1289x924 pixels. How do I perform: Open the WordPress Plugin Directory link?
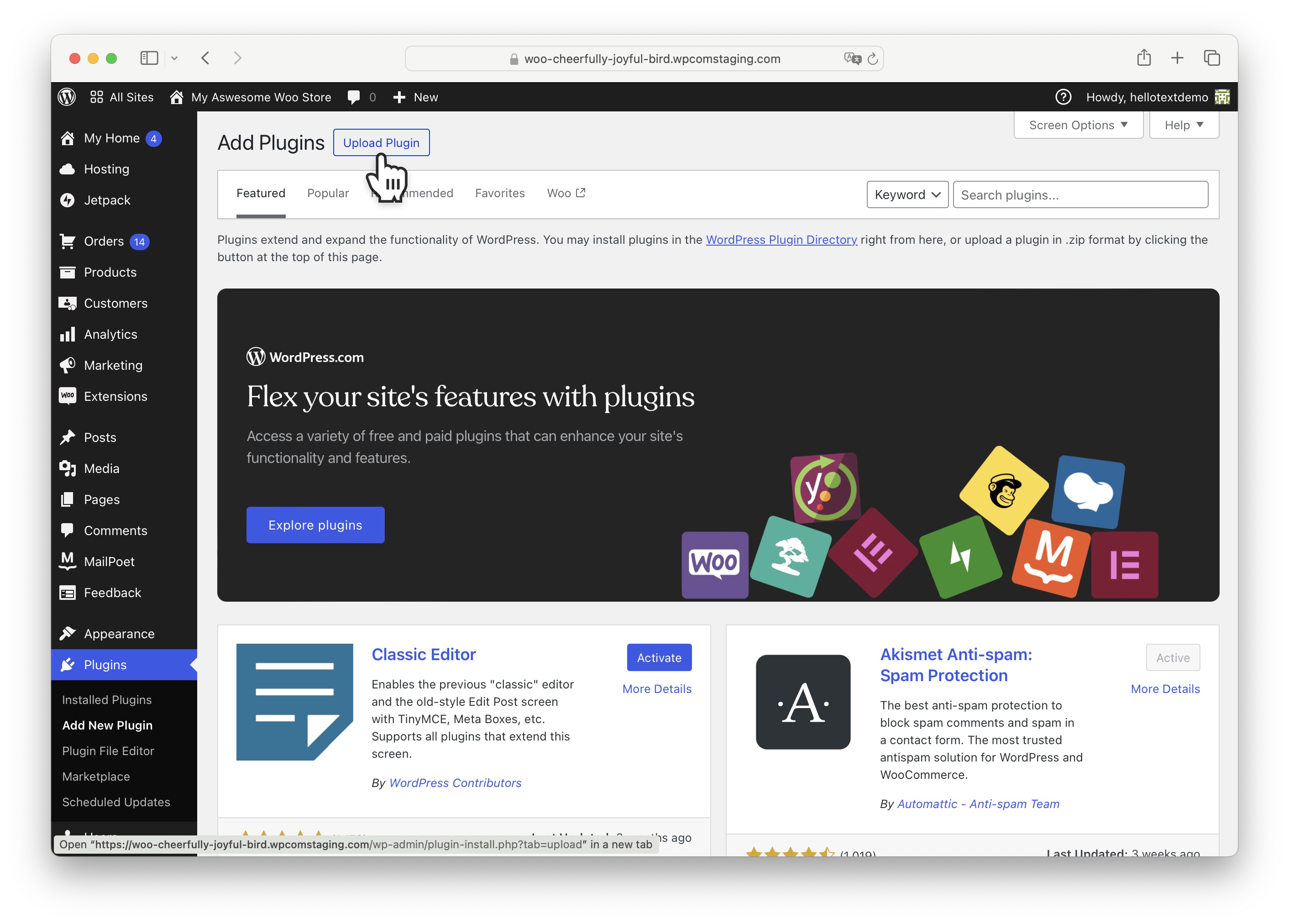click(781, 240)
